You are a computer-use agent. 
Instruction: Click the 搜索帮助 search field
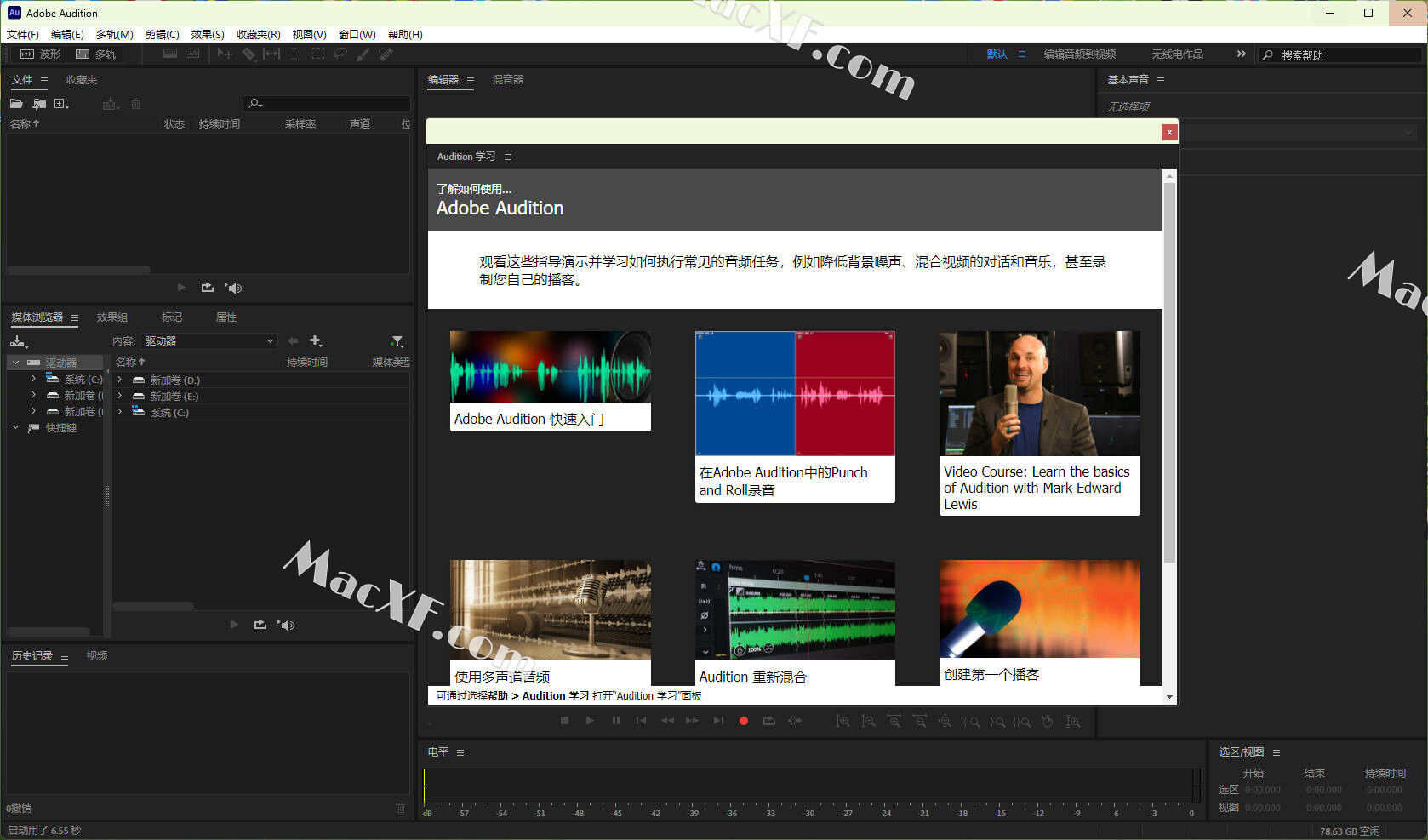point(1340,54)
